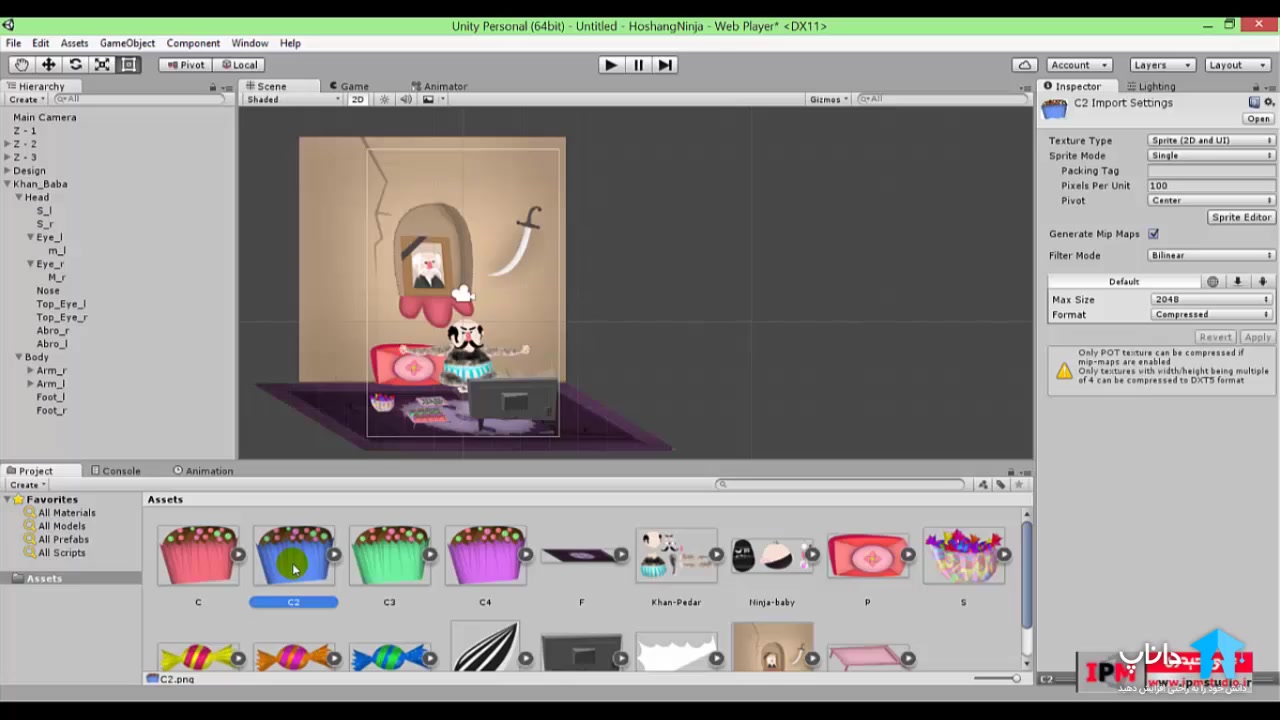Image resolution: width=1280 pixels, height=720 pixels.
Task: Select the last platform override icon
Action: pos(1262,282)
